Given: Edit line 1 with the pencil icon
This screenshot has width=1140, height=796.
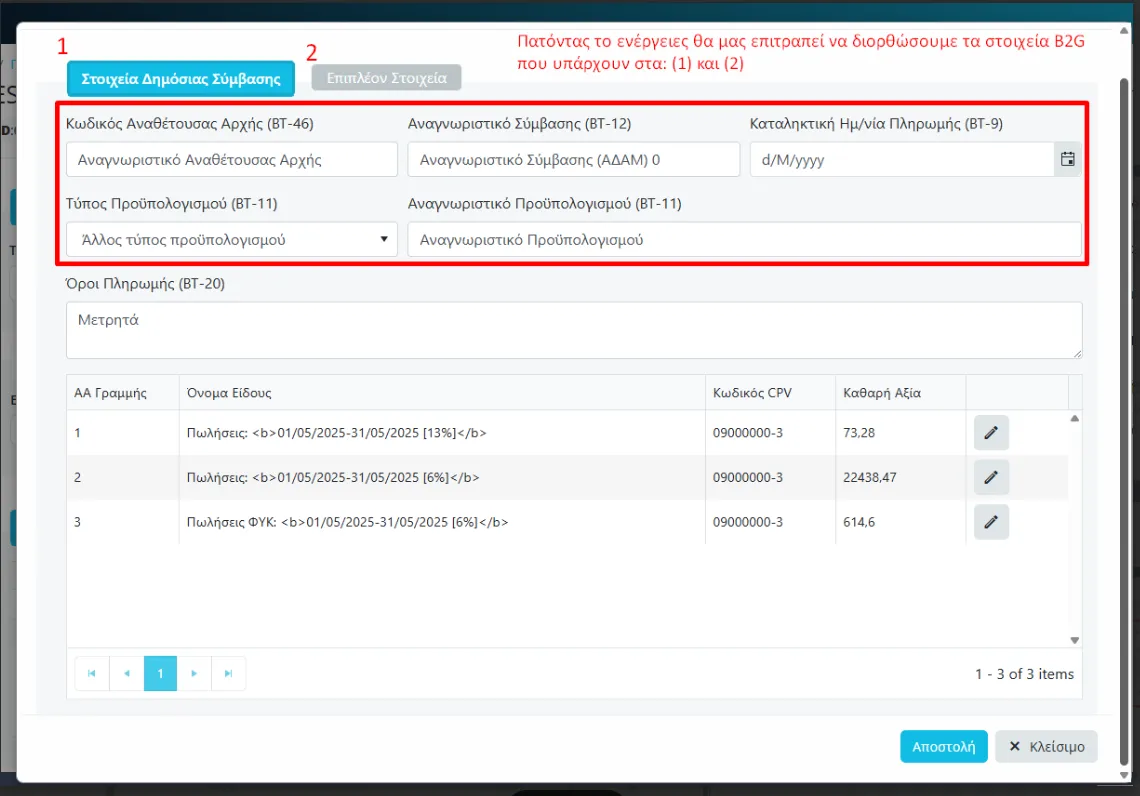Looking at the screenshot, I should pos(991,433).
